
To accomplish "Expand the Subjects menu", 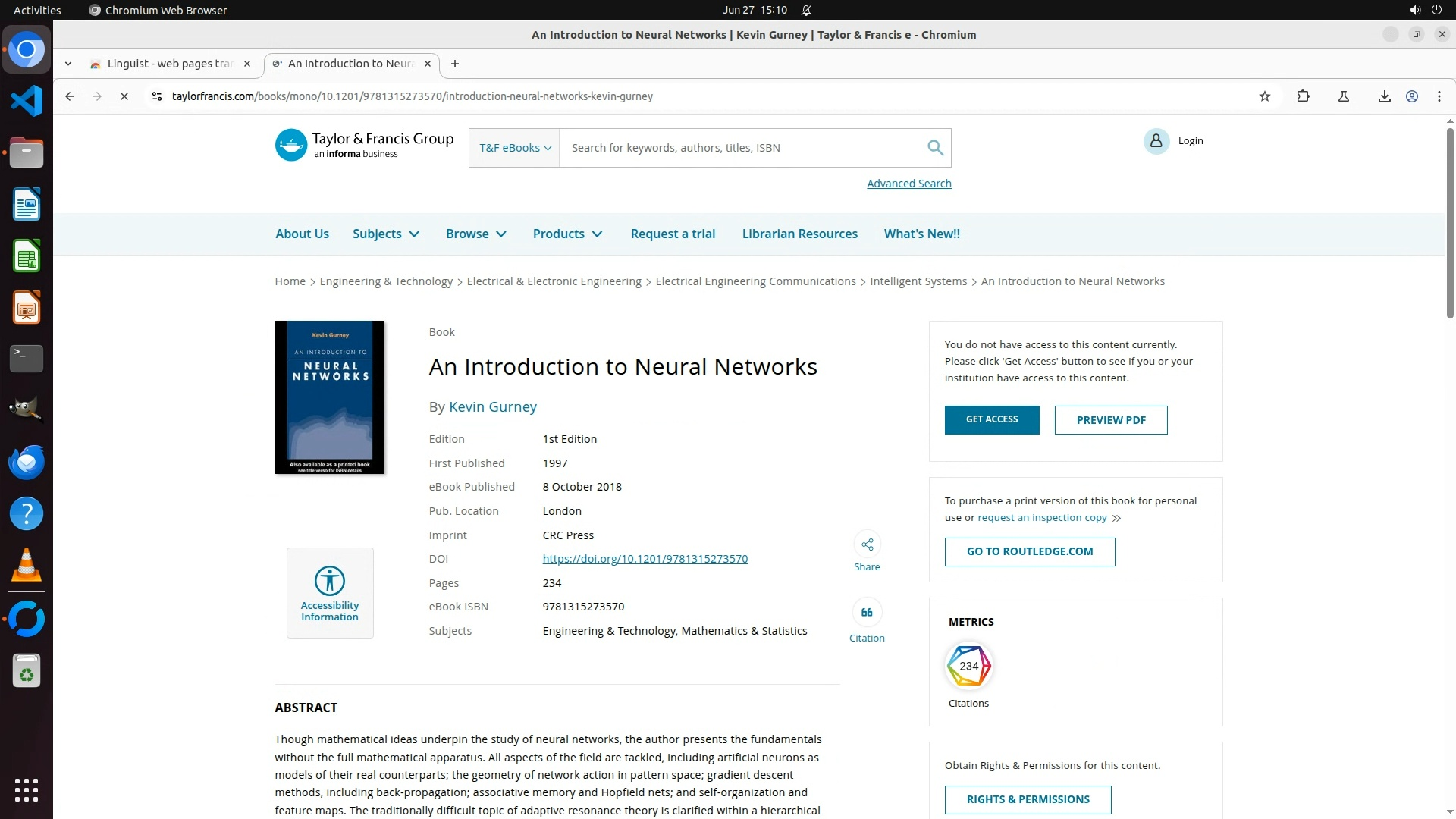I will point(385,234).
